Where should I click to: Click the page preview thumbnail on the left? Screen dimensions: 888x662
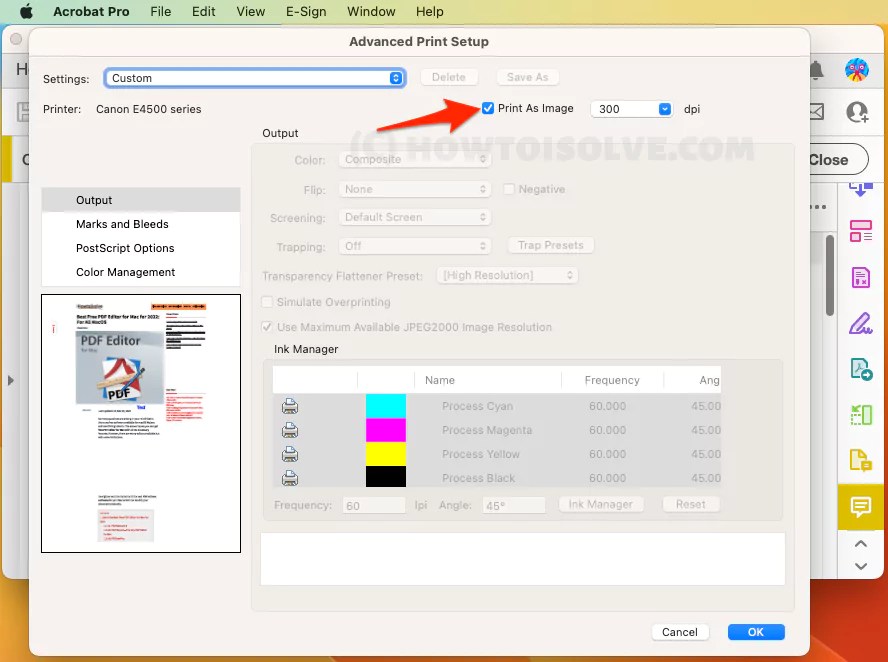coord(140,423)
